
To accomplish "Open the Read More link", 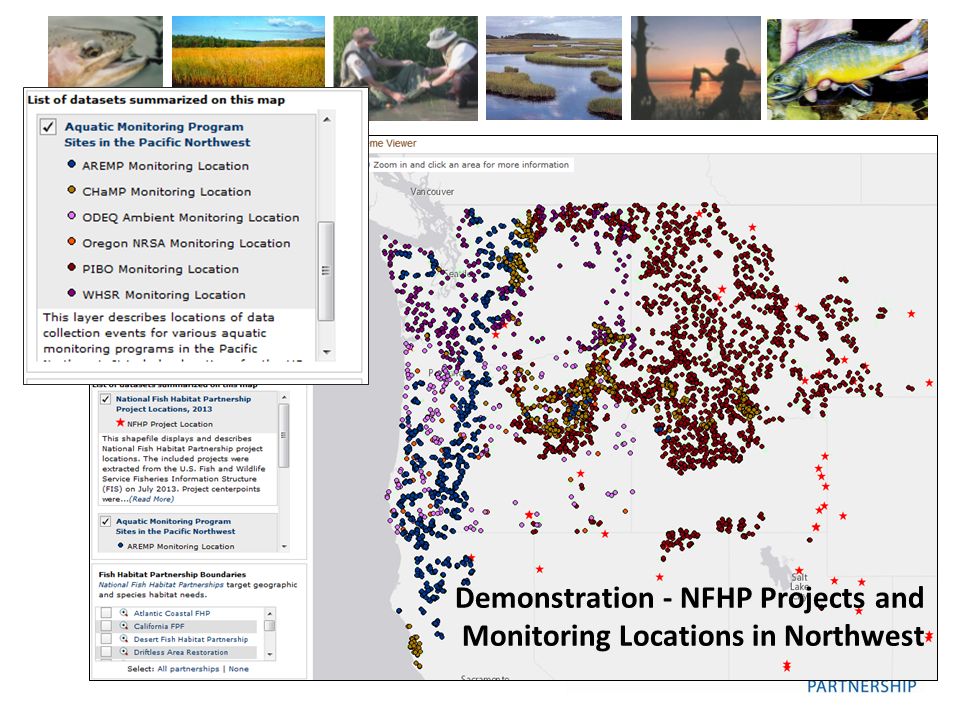I will (151, 499).
